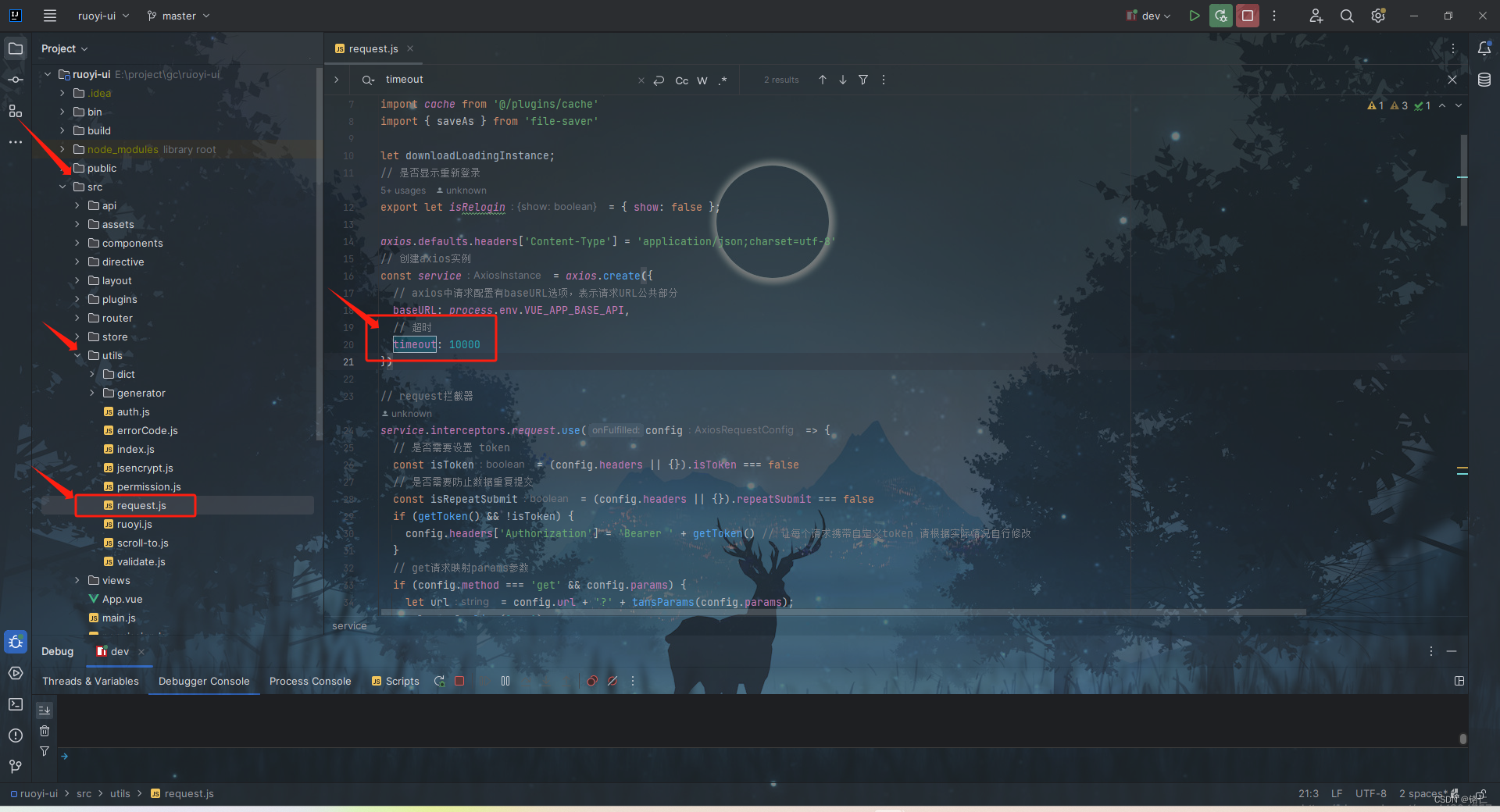Expand the components folder
1500x812 pixels.
click(77, 243)
